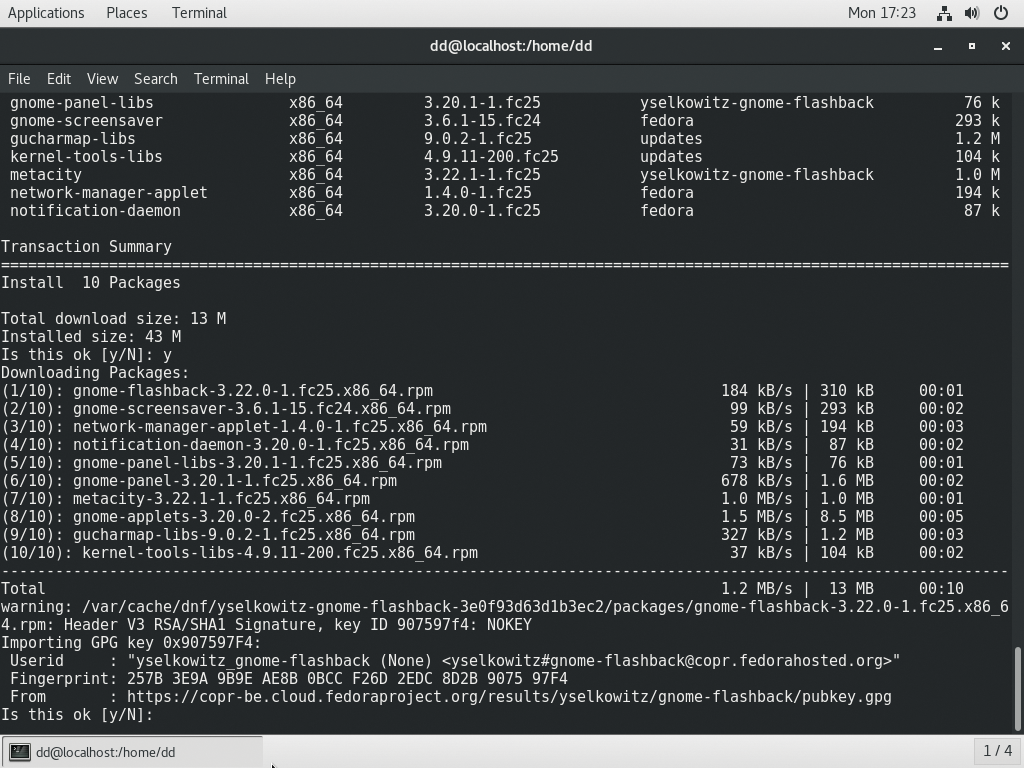Open the View menu
This screenshot has width=1024, height=768.
[103, 79]
